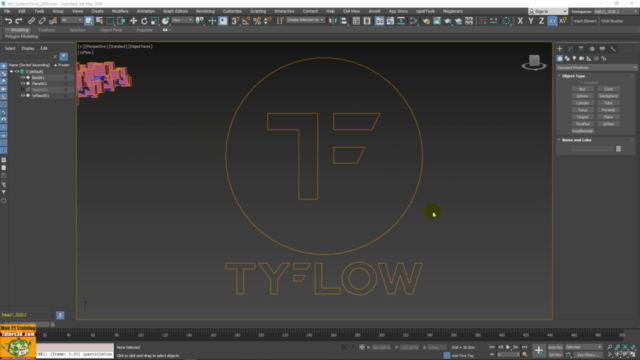640x360 pixels.
Task: Click the viewport ViewCube
Action: pyautogui.click(x=534, y=62)
